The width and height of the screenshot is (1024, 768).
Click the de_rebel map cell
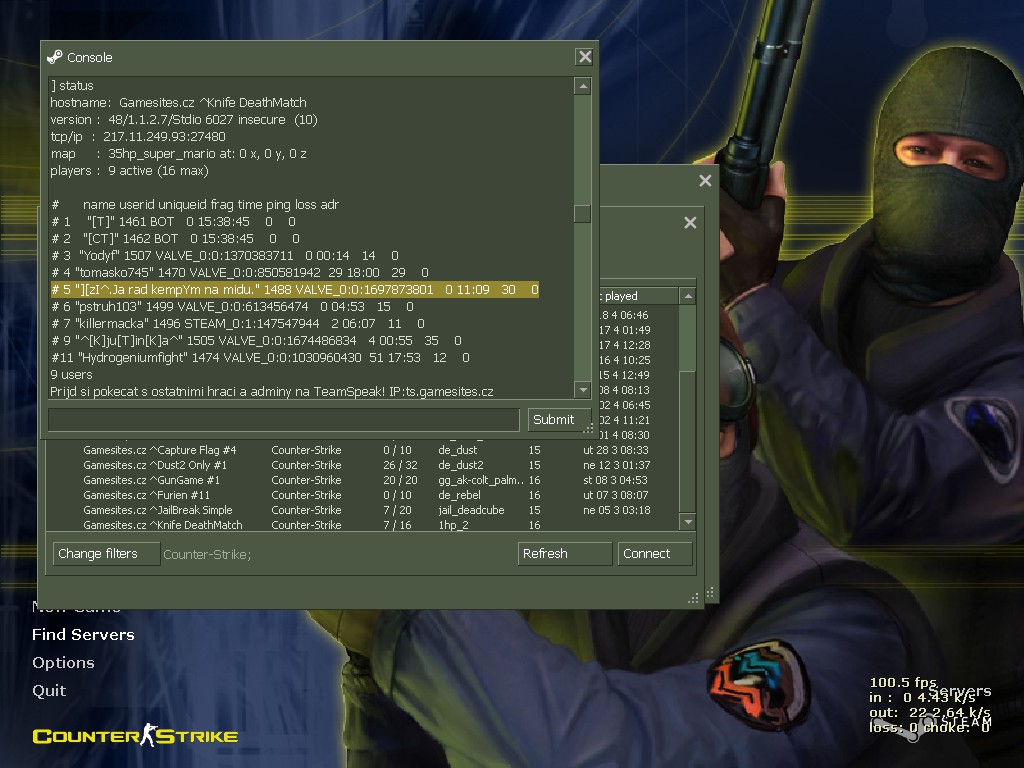(460, 495)
